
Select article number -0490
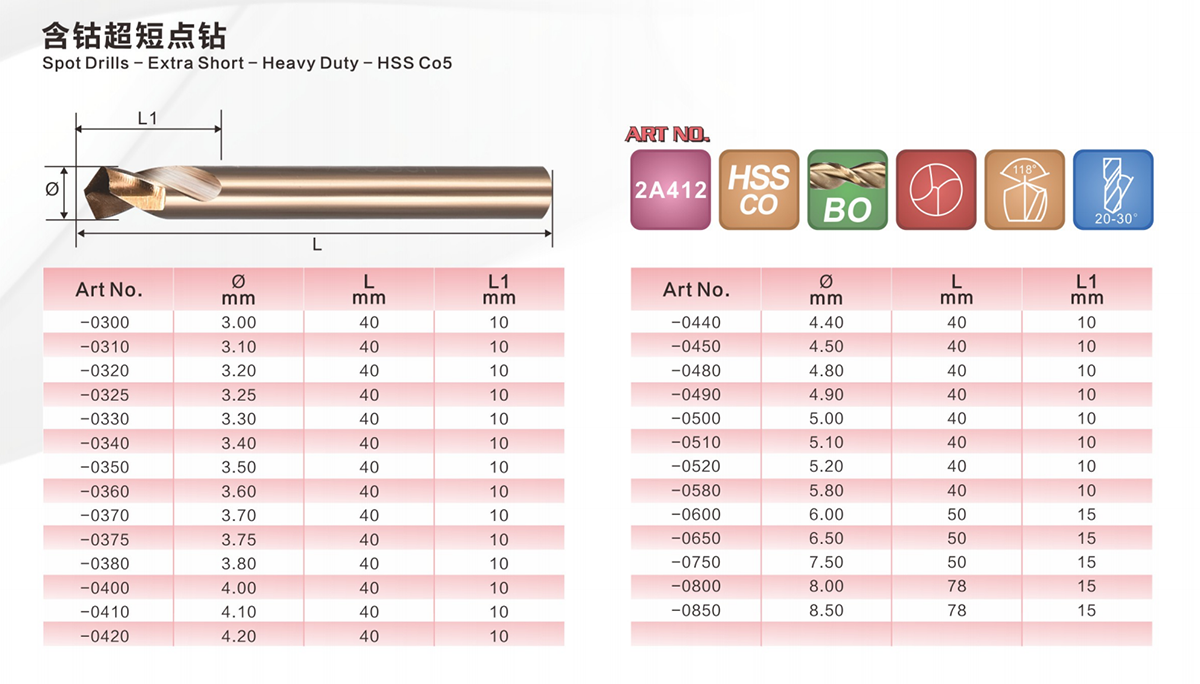click(x=695, y=394)
